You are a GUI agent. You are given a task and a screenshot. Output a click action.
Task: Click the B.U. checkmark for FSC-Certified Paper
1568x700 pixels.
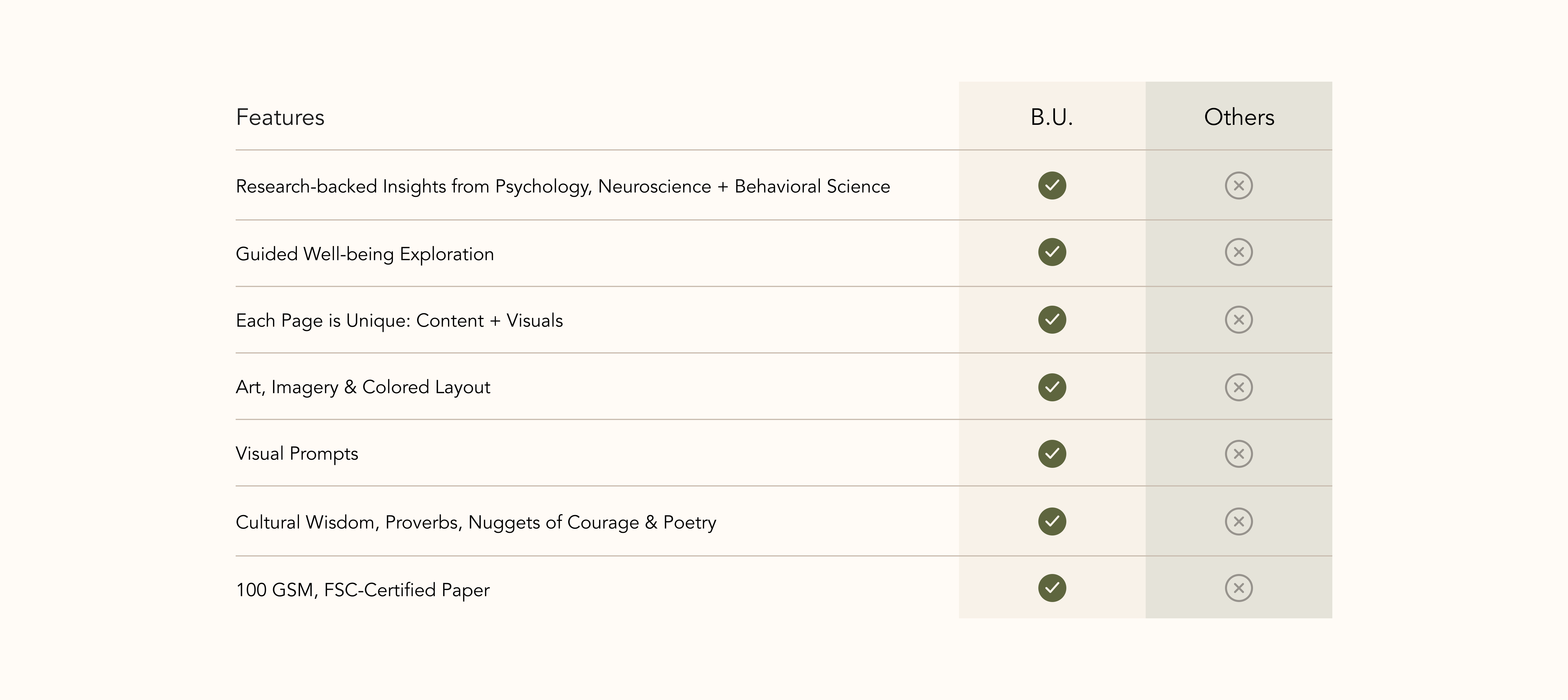[1052, 588]
